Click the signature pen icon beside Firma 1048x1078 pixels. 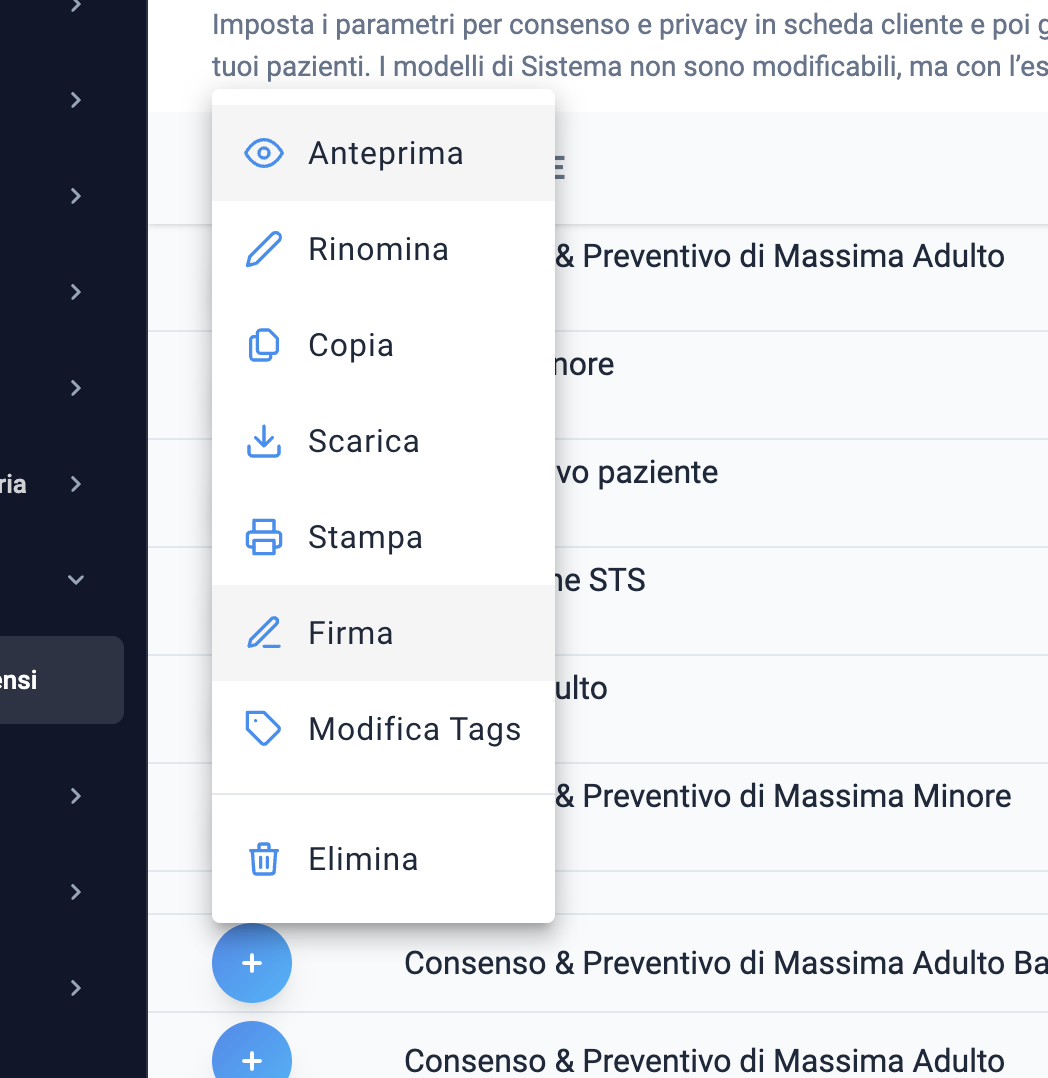pyautogui.click(x=263, y=633)
